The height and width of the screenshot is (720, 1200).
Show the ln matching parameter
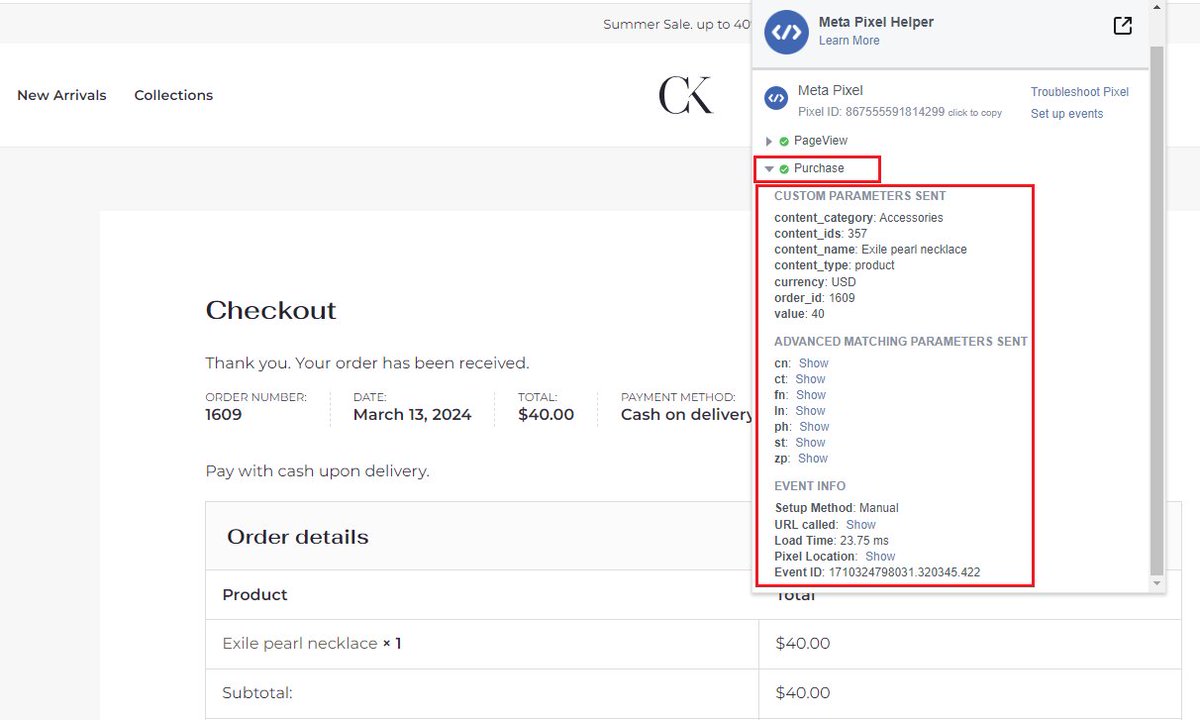point(810,411)
